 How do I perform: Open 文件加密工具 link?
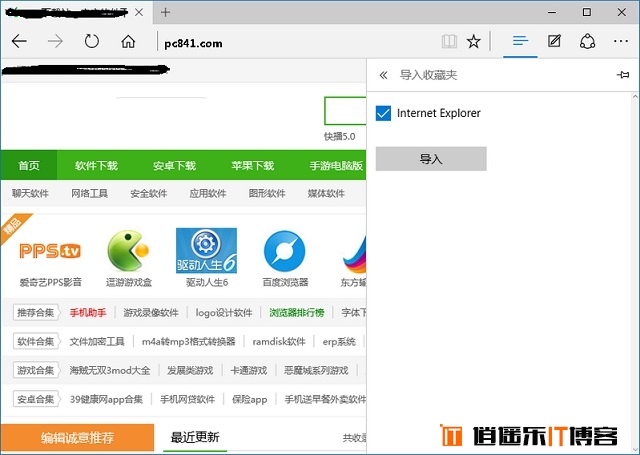click(x=97, y=341)
